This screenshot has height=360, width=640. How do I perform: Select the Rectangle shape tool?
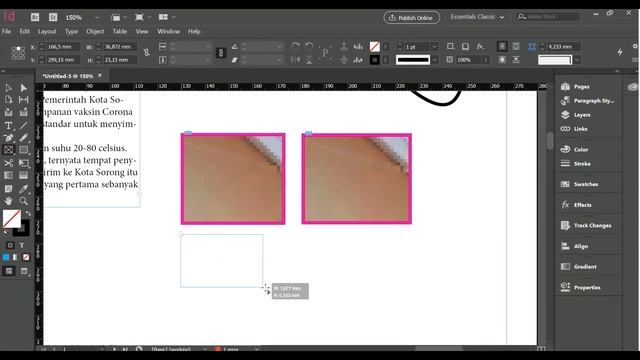pyautogui.click(x=24, y=150)
